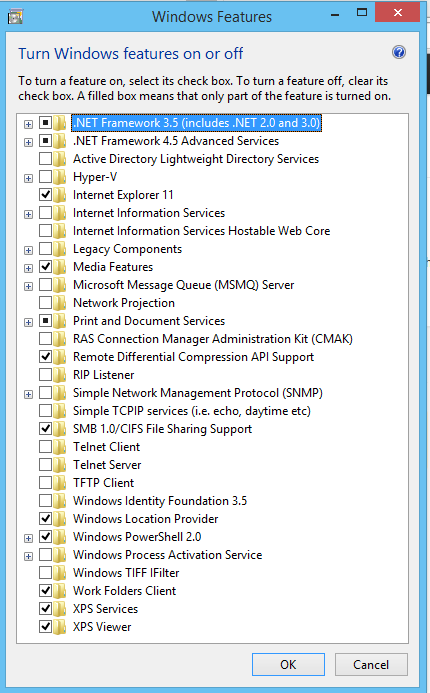The height and width of the screenshot is (693, 430).
Task: Expand Print and Document Services node
Action: point(28,323)
